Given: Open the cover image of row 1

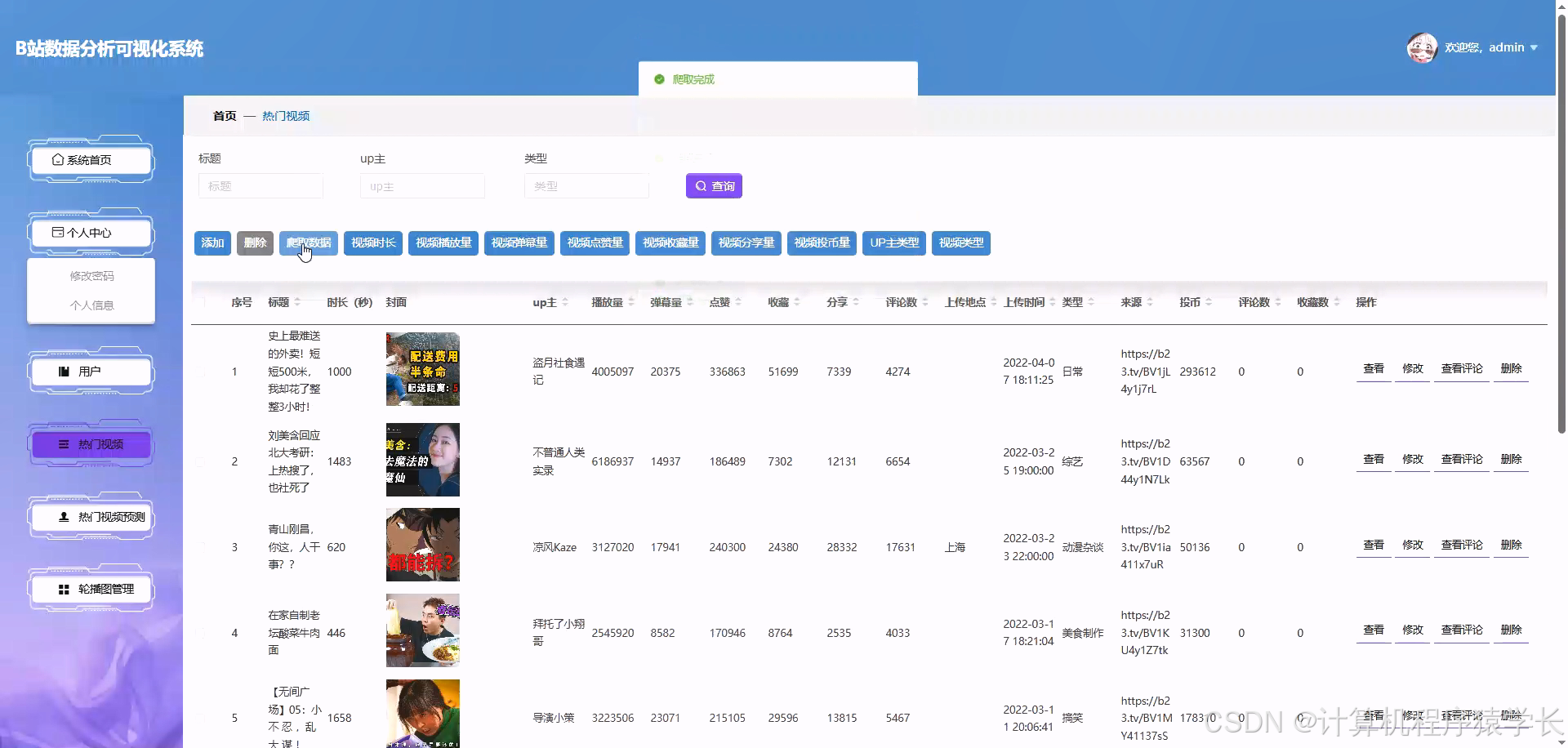Looking at the screenshot, I should coord(423,369).
